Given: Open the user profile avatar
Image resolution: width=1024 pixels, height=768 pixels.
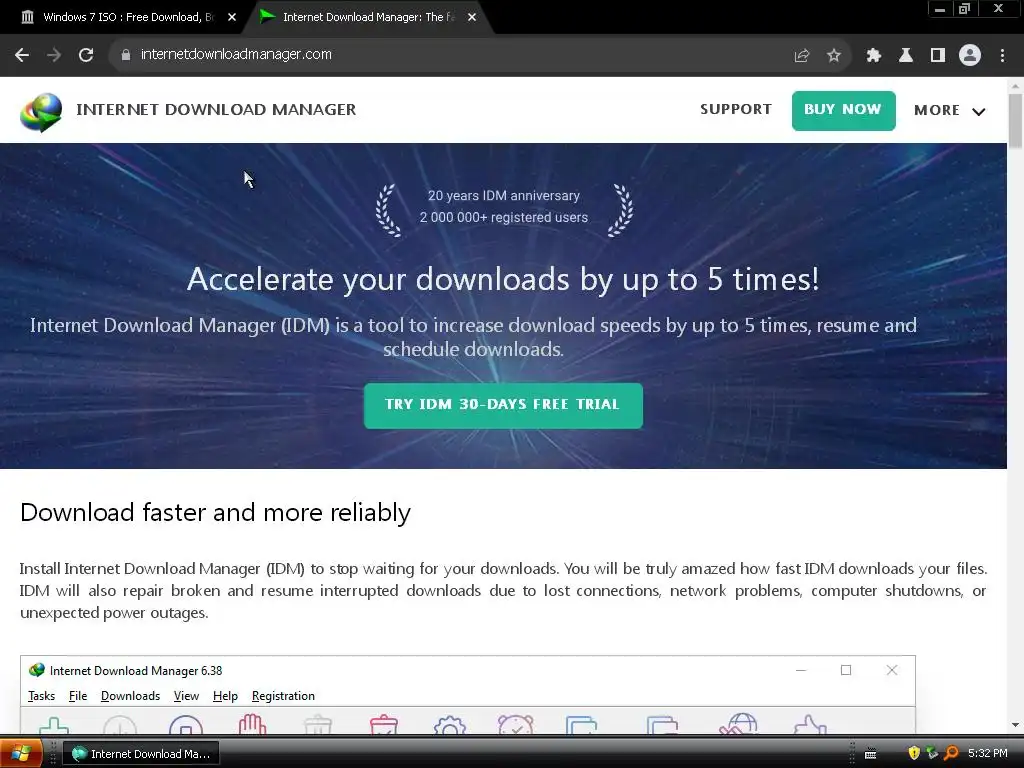Looking at the screenshot, I should [970, 56].
